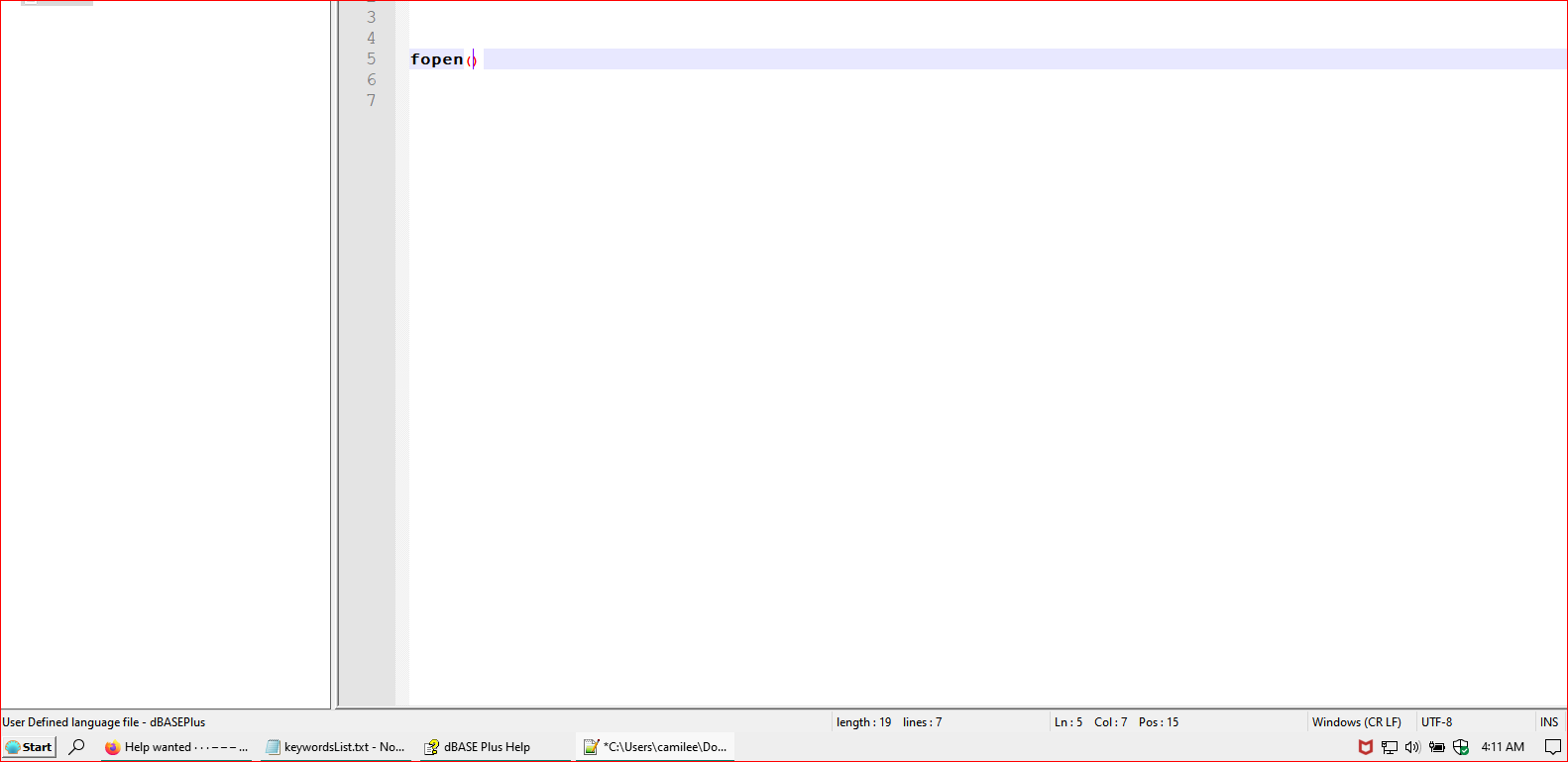
Task: Click the 'Col : 7' status entry
Action: pyautogui.click(x=1110, y=722)
